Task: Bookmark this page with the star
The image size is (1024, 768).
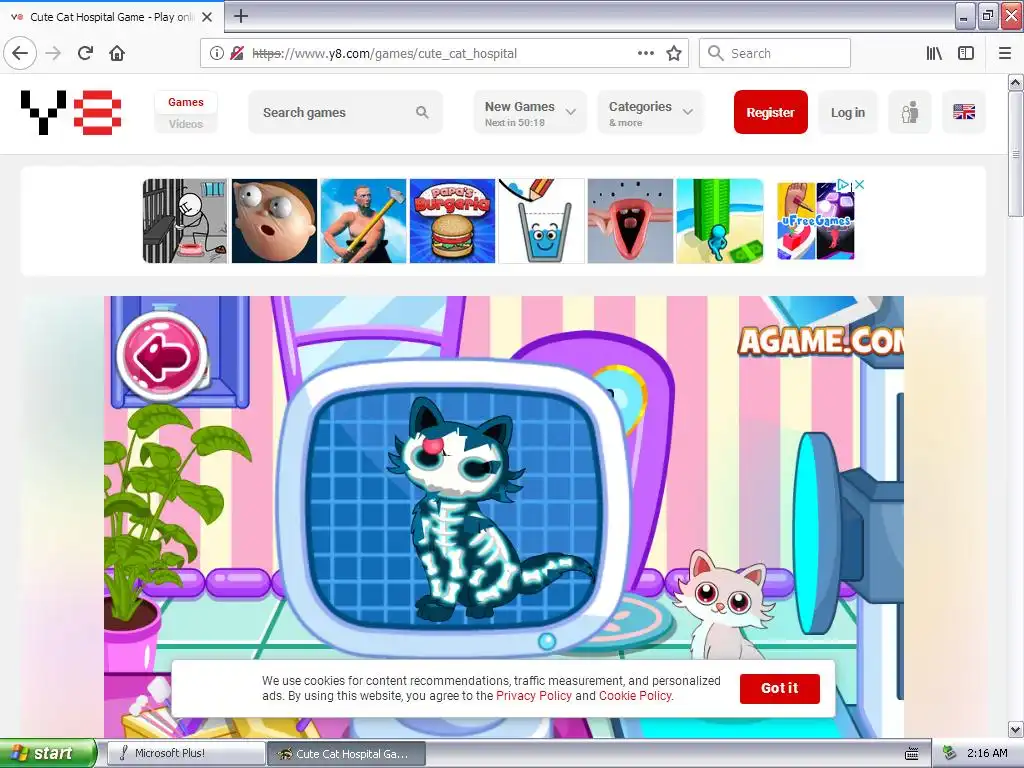Action: [x=674, y=54]
